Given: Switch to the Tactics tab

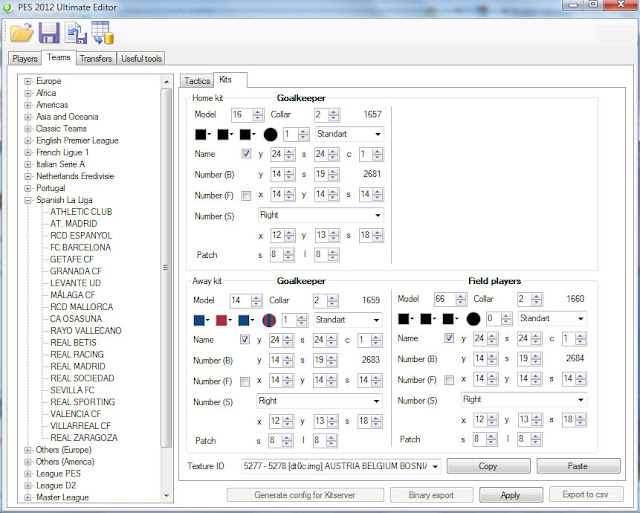Looking at the screenshot, I should 197,81.
